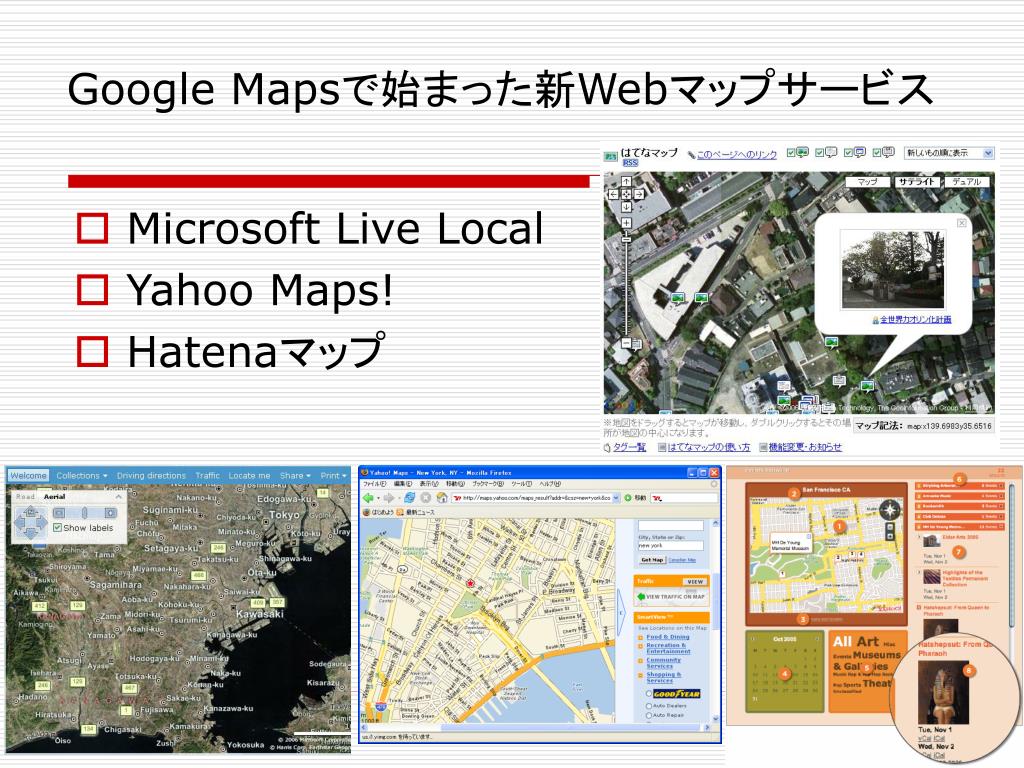This screenshot has width=1024, height=768.
Task: Zoom in on Hatena map with plus button
Action: [x=626, y=223]
